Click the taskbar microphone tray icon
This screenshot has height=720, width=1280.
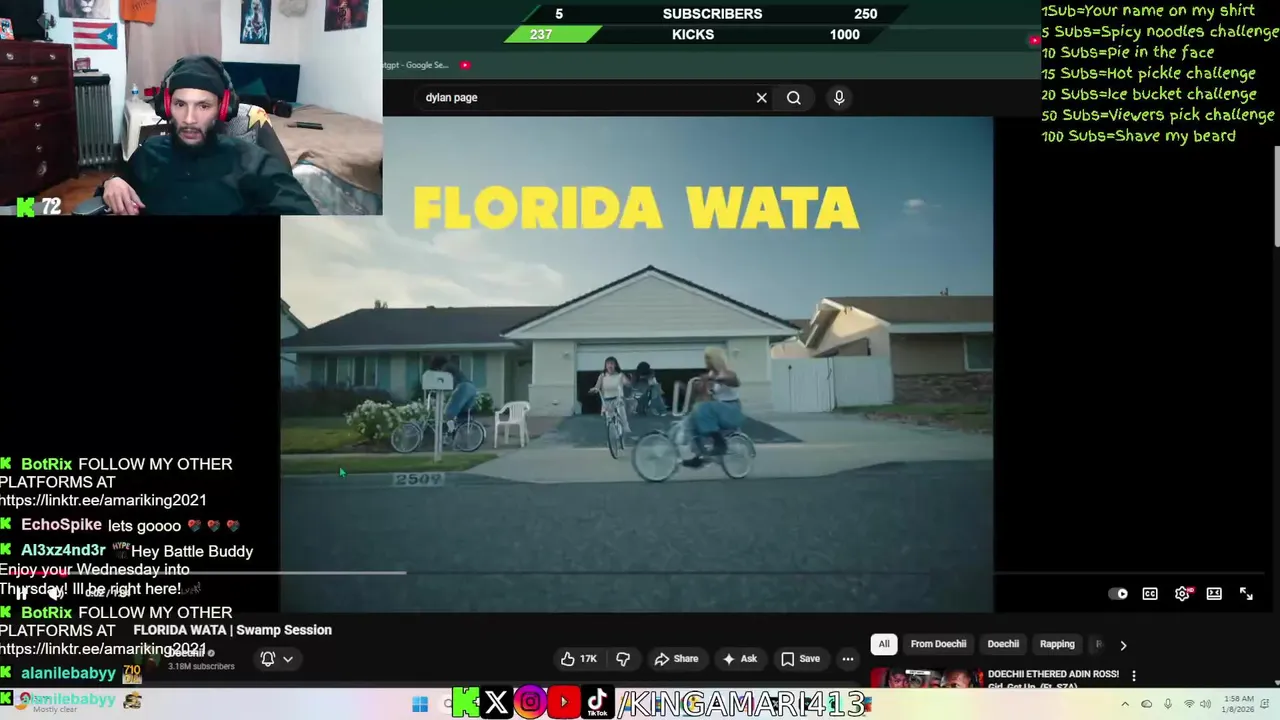[1167, 704]
